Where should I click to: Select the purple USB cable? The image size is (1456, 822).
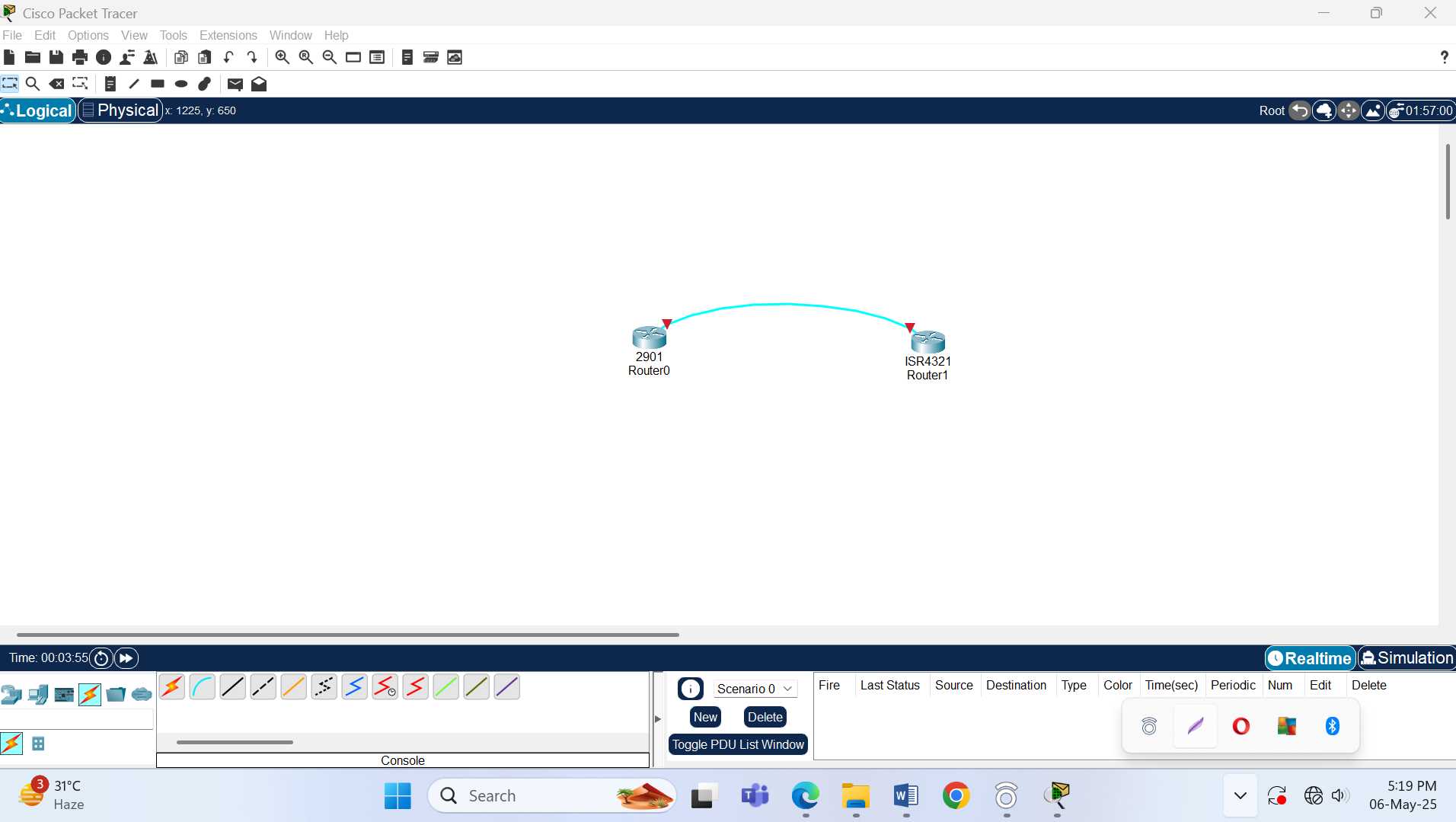[x=507, y=687]
